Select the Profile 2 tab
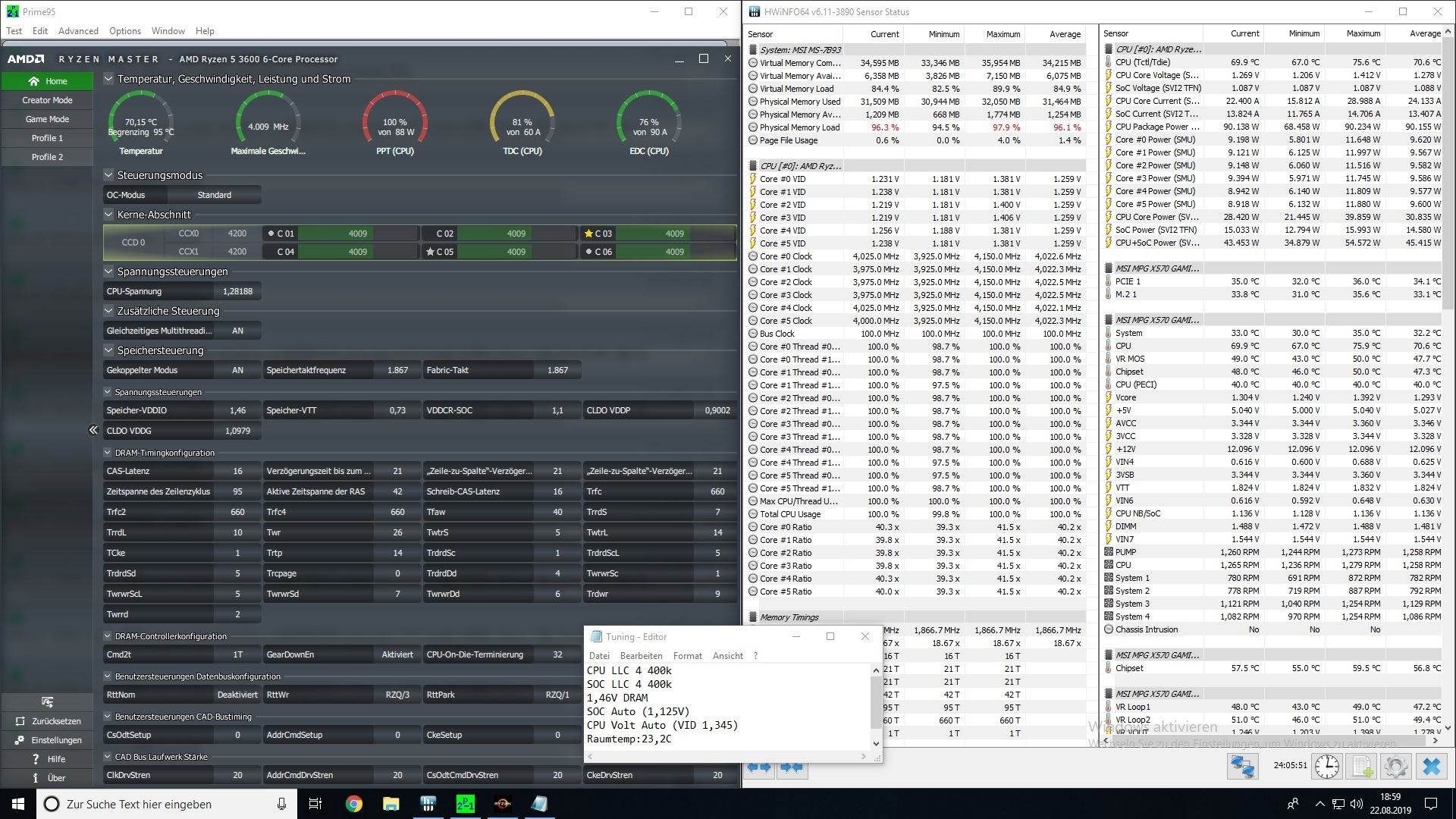Screen dimensions: 1456x819 click(x=47, y=157)
